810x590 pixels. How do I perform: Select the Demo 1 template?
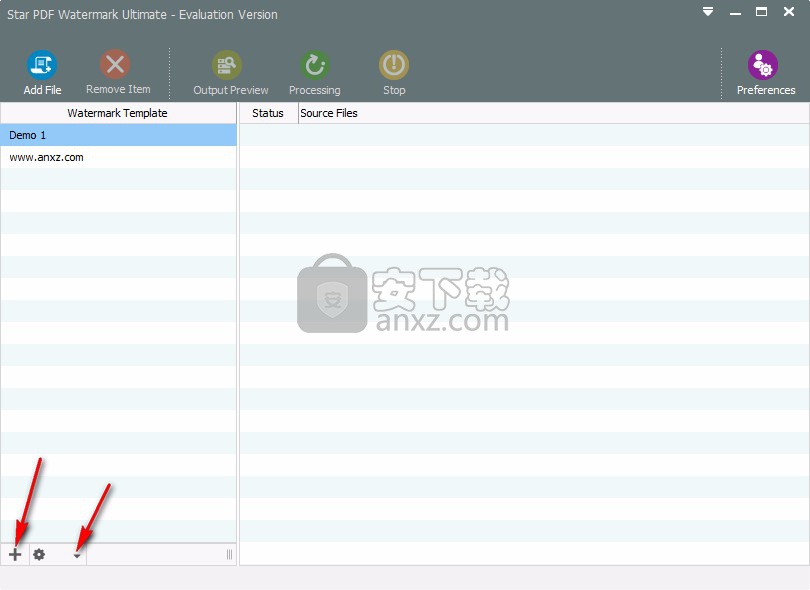(x=118, y=135)
